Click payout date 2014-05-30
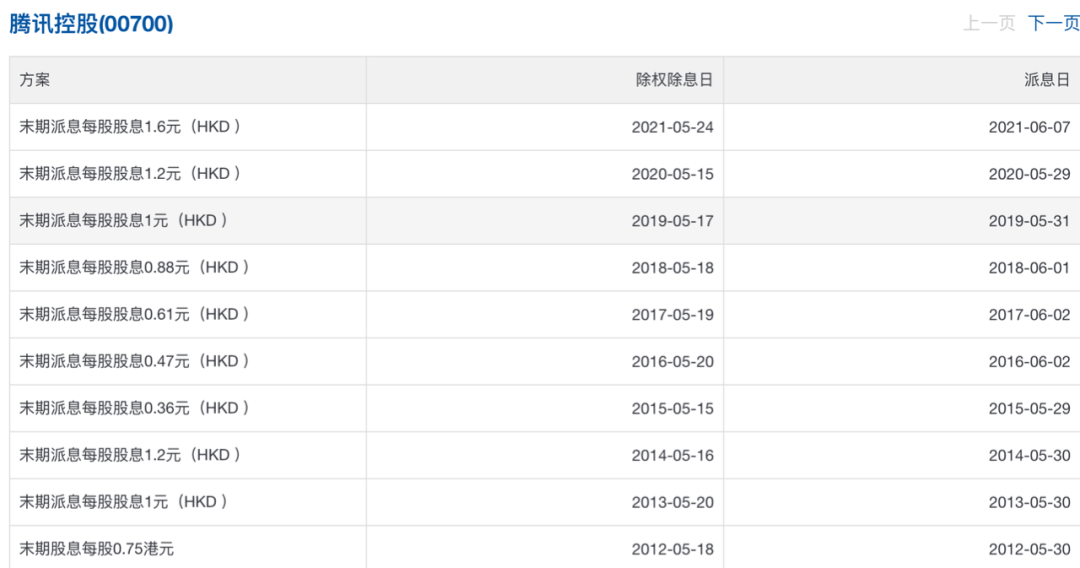Image resolution: width=1080 pixels, height=568 pixels. click(x=1029, y=455)
